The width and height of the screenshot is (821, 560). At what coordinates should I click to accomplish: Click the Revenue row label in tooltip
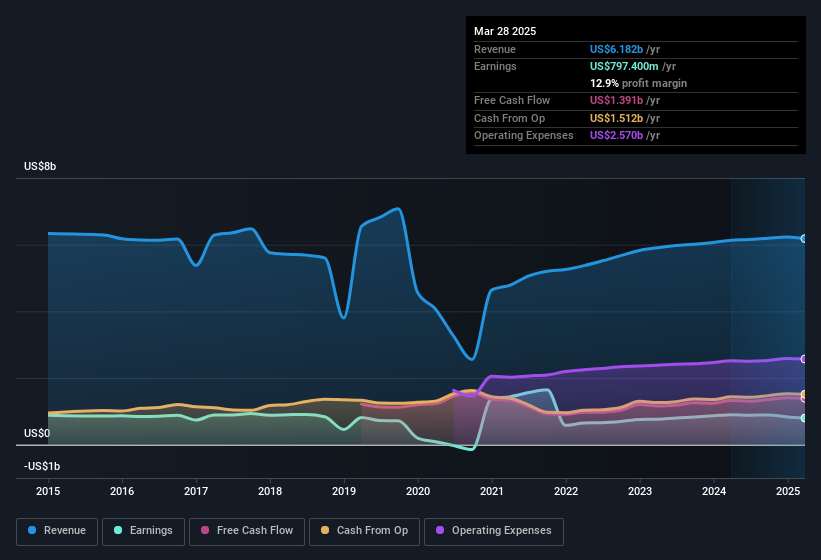click(x=495, y=49)
